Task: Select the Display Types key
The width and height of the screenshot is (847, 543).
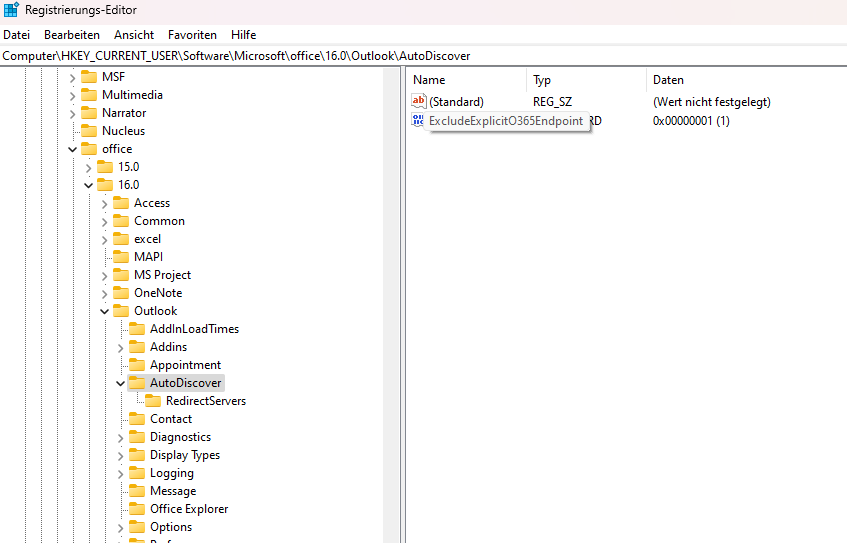Action: (184, 455)
